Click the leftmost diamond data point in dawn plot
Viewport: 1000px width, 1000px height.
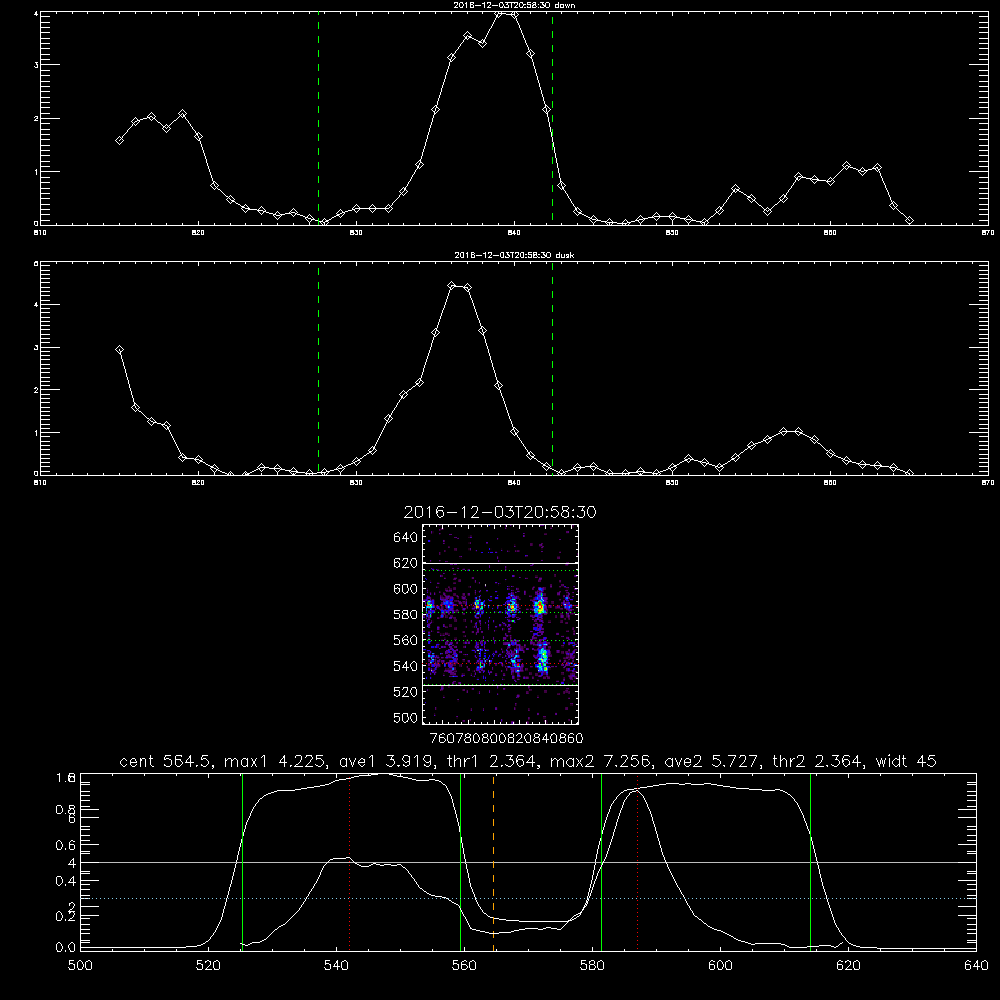pos(119,140)
